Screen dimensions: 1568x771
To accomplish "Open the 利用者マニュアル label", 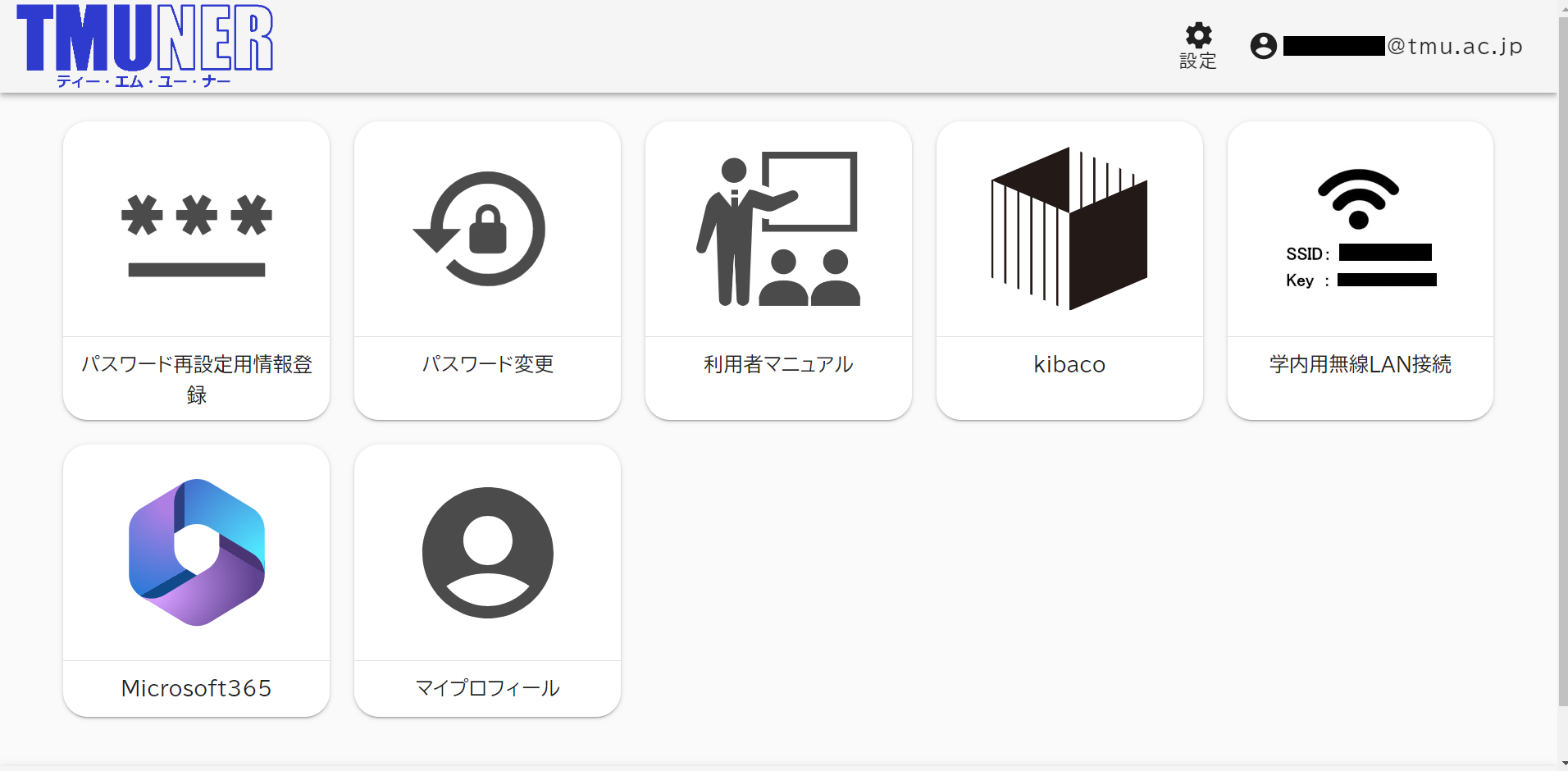I will [x=778, y=364].
